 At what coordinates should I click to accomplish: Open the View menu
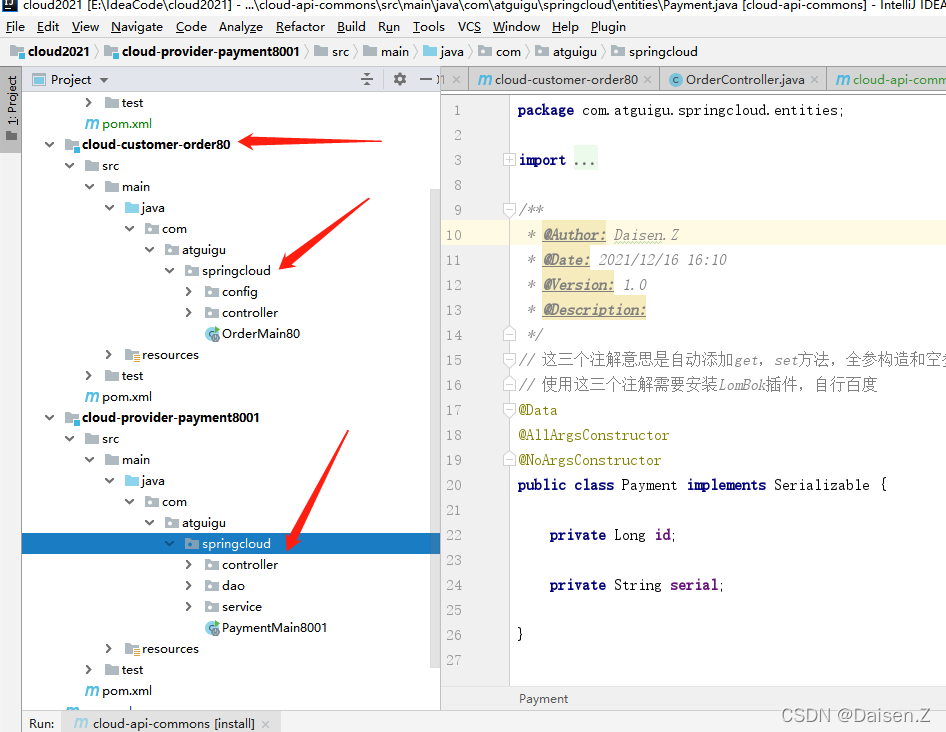(85, 27)
